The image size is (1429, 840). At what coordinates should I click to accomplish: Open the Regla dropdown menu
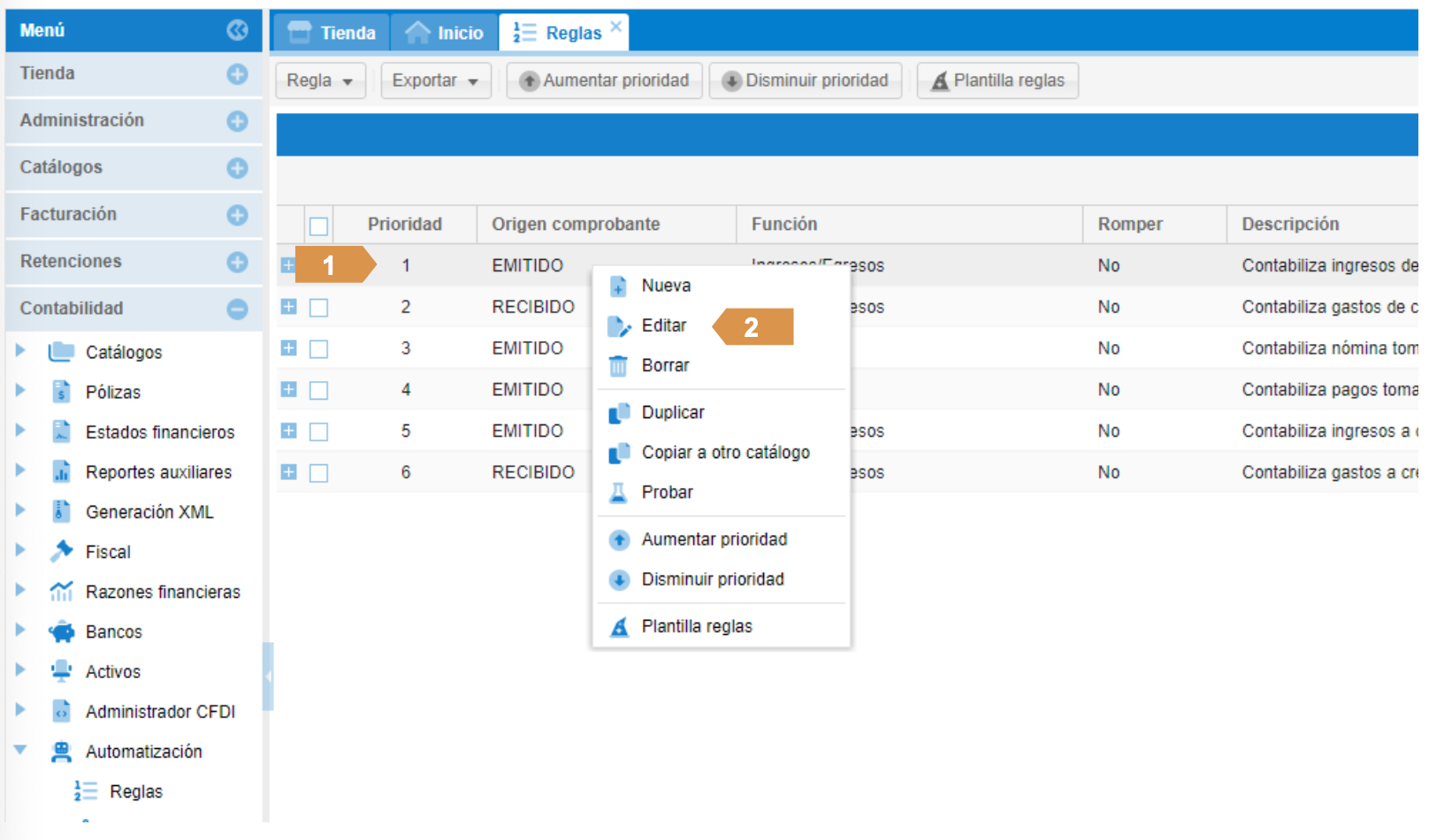[x=319, y=80]
